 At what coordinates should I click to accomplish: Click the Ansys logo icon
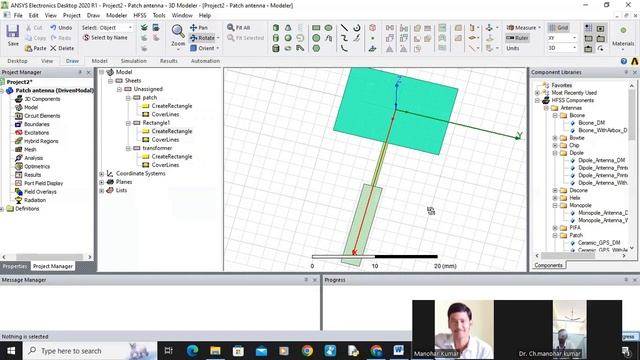coord(635,61)
